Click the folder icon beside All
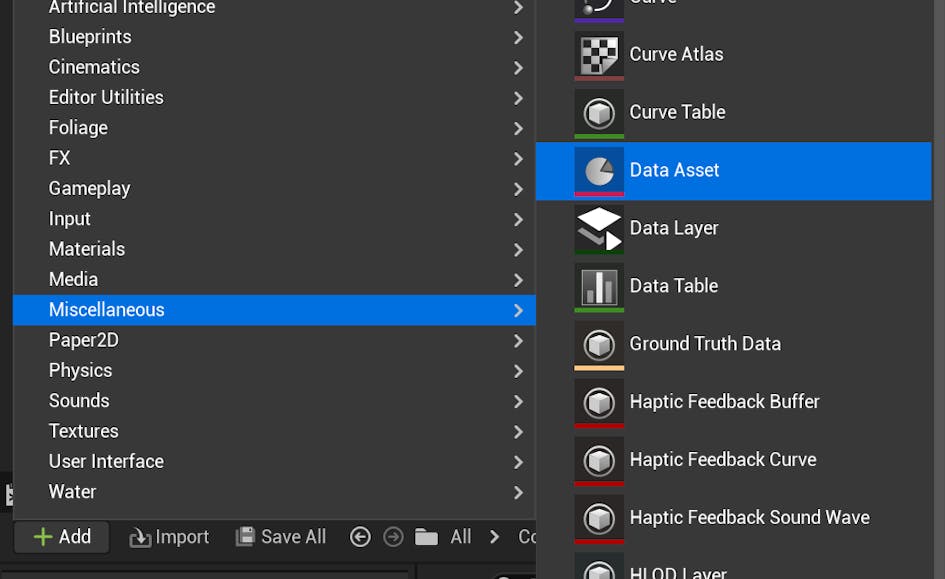The image size is (945, 579). tap(427, 537)
